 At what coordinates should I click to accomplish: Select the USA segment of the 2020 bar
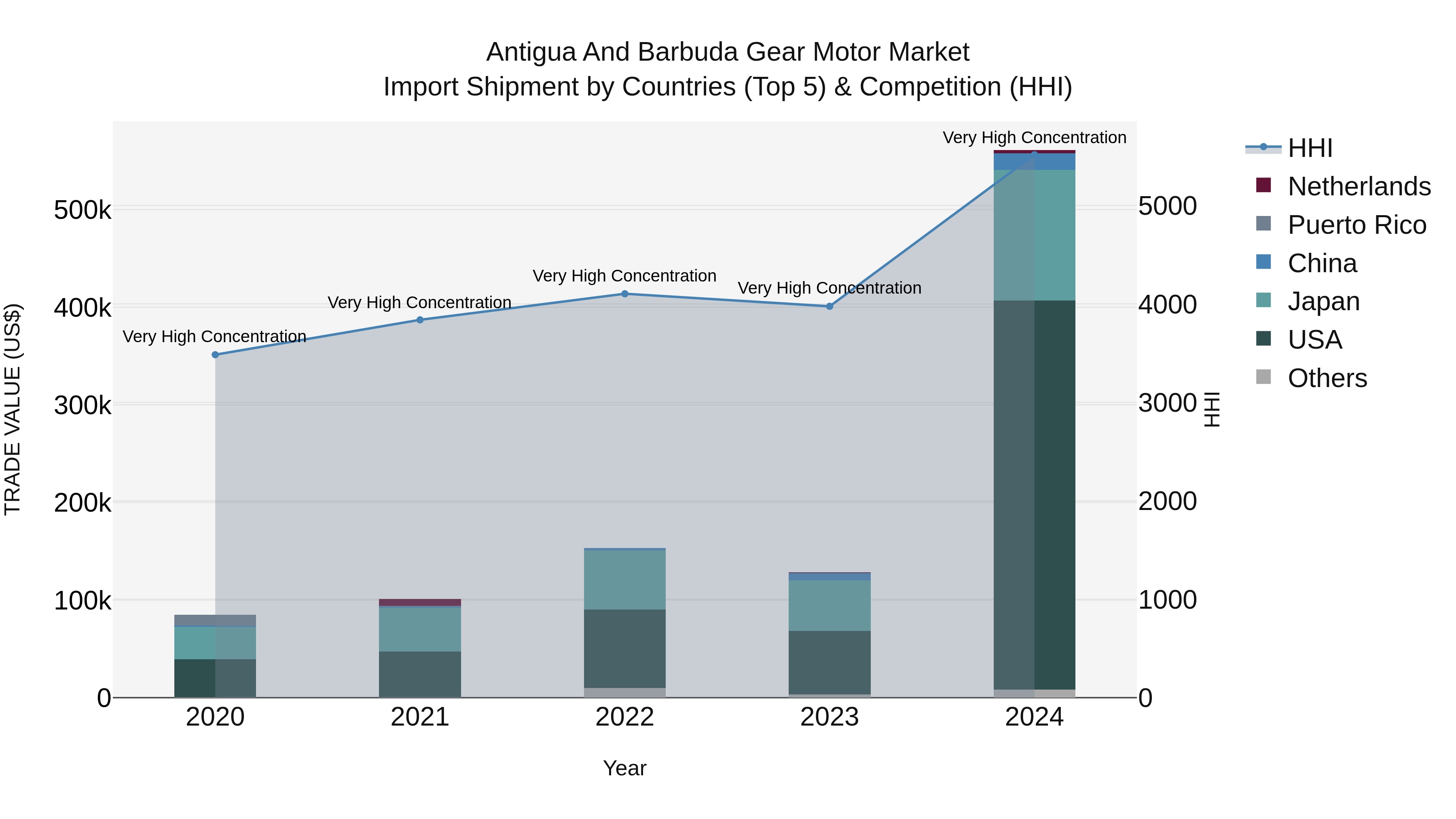coord(215,678)
